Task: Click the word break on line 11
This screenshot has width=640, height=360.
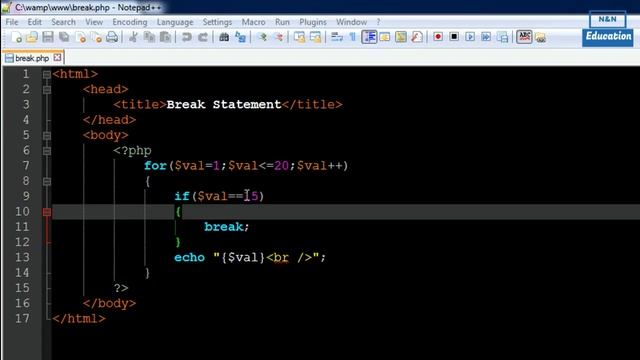Action: pos(223,227)
